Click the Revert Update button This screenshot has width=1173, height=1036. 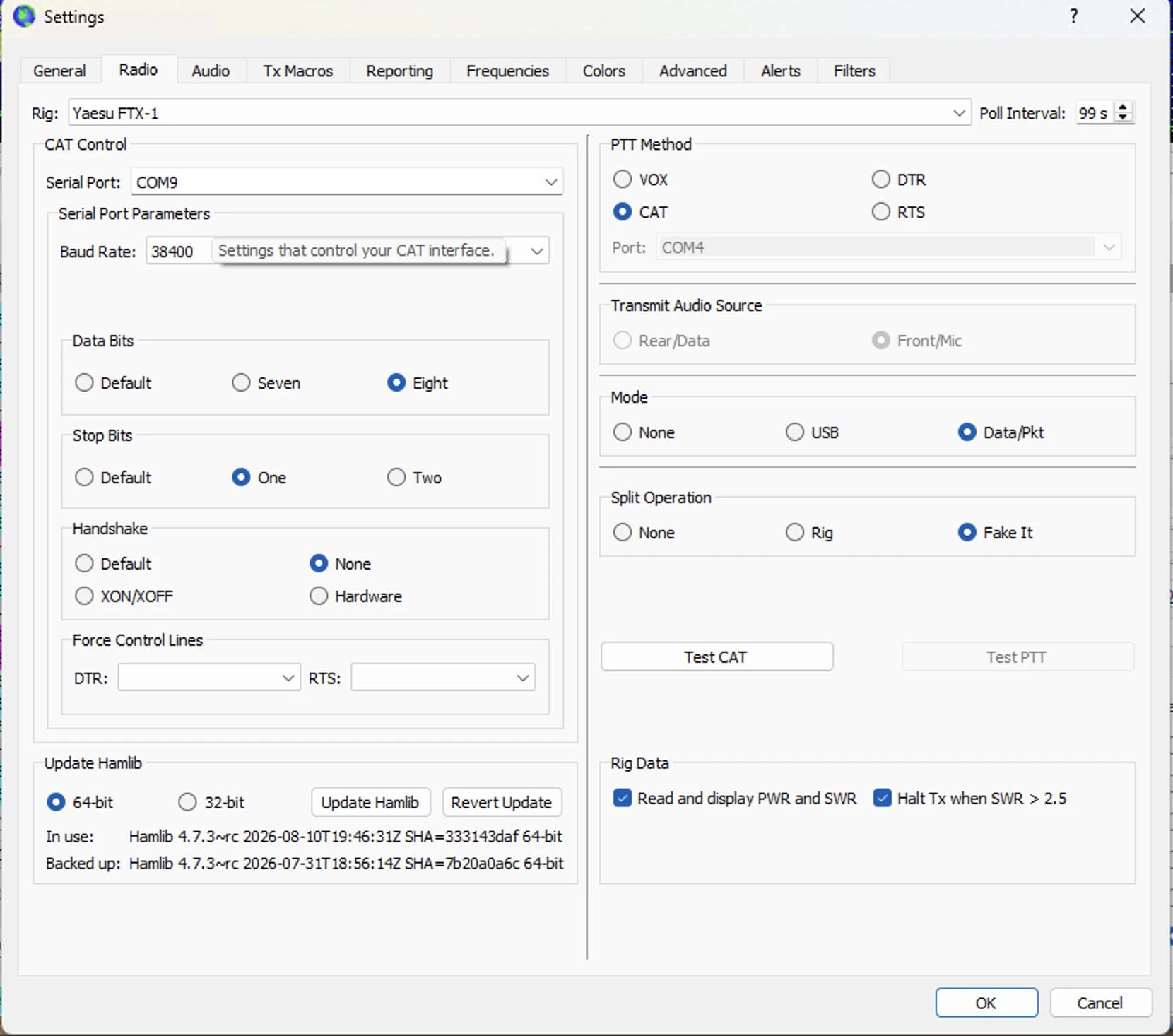(x=502, y=803)
